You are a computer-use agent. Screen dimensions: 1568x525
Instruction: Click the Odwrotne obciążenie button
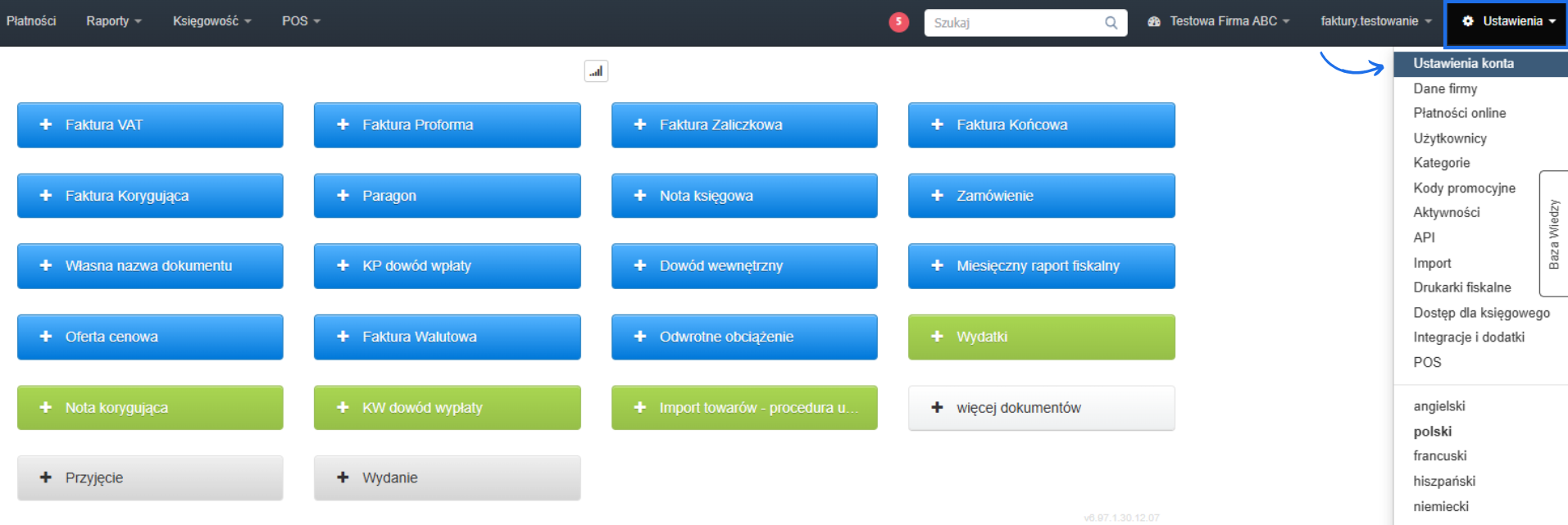(x=744, y=337)
